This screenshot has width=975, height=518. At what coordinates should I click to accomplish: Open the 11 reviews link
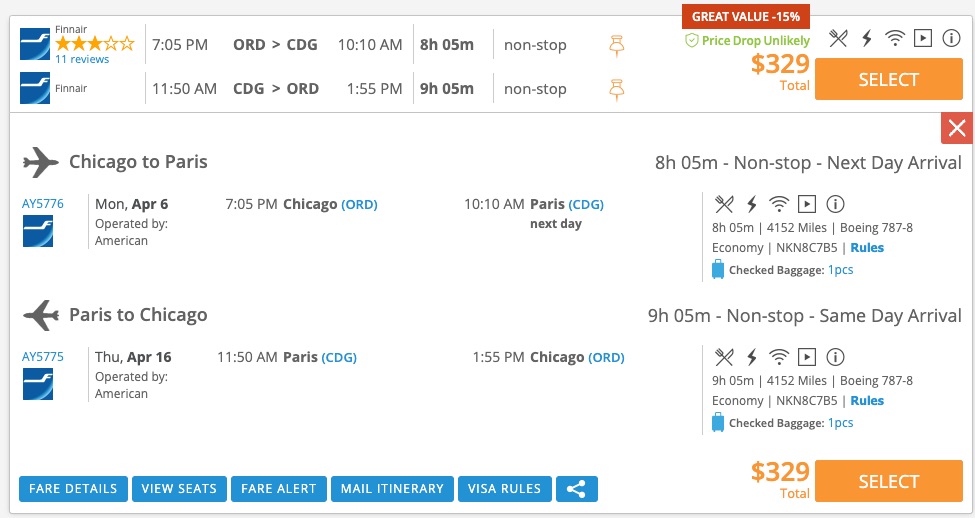tap(82, 60)
